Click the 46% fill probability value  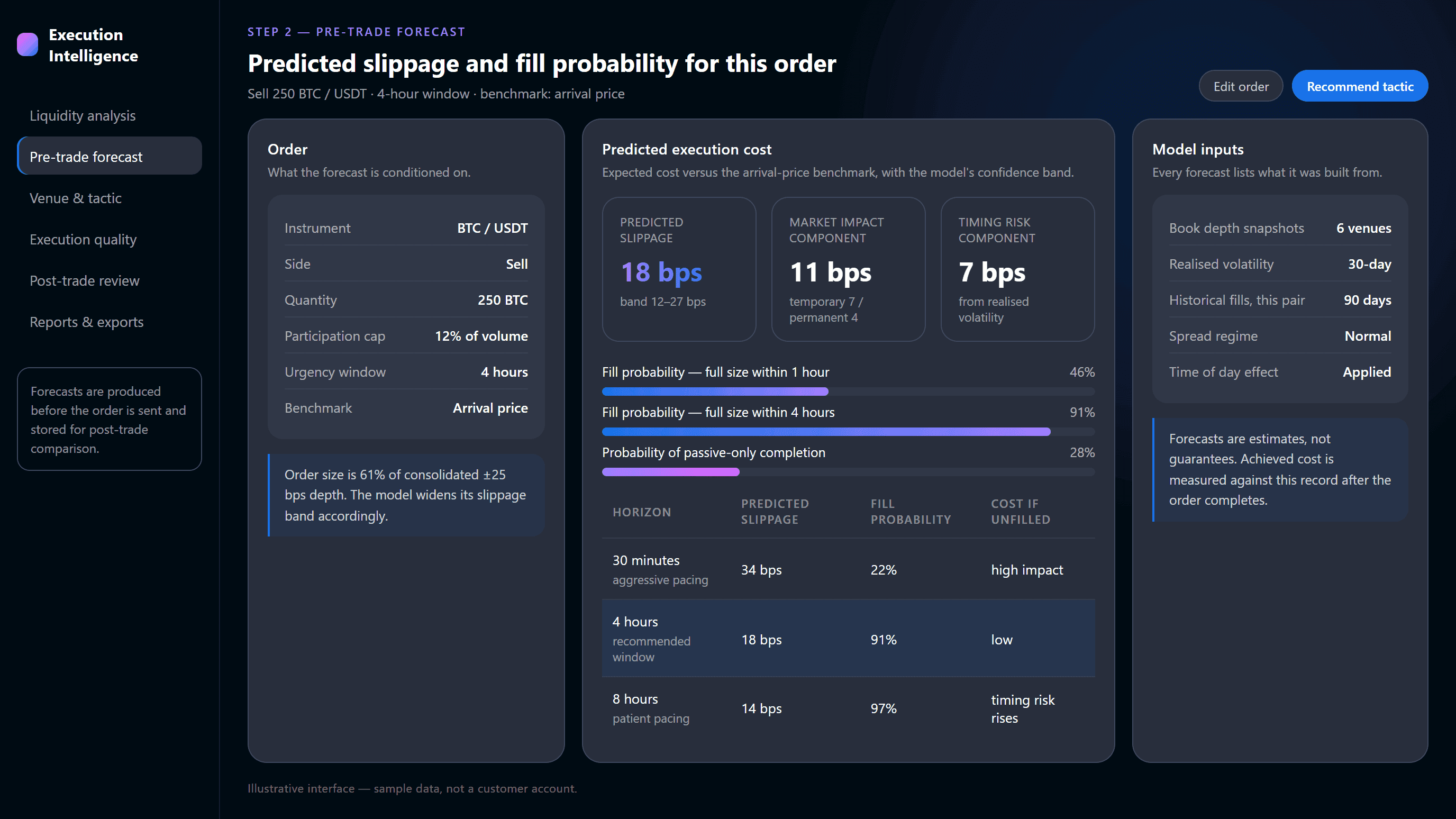pos(1082,372)
